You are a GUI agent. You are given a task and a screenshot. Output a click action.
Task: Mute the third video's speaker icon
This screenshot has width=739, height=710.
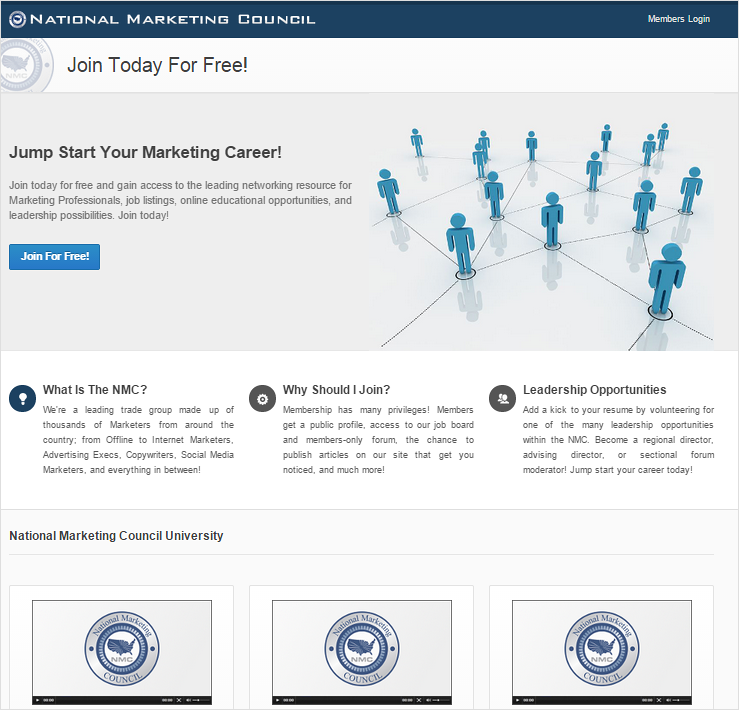click(668, 700)
